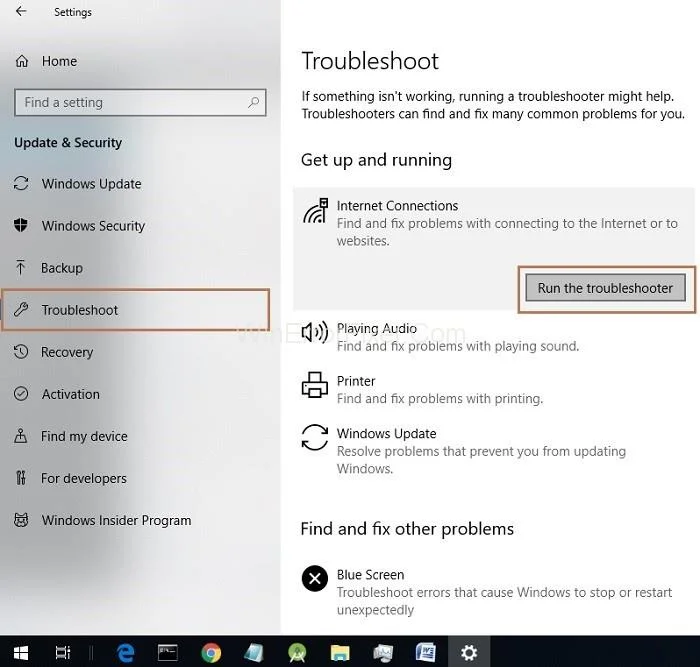This screenshot has height=667, width=700.
Task: Open Windows Insider Program page
Action: pos(116,521)
